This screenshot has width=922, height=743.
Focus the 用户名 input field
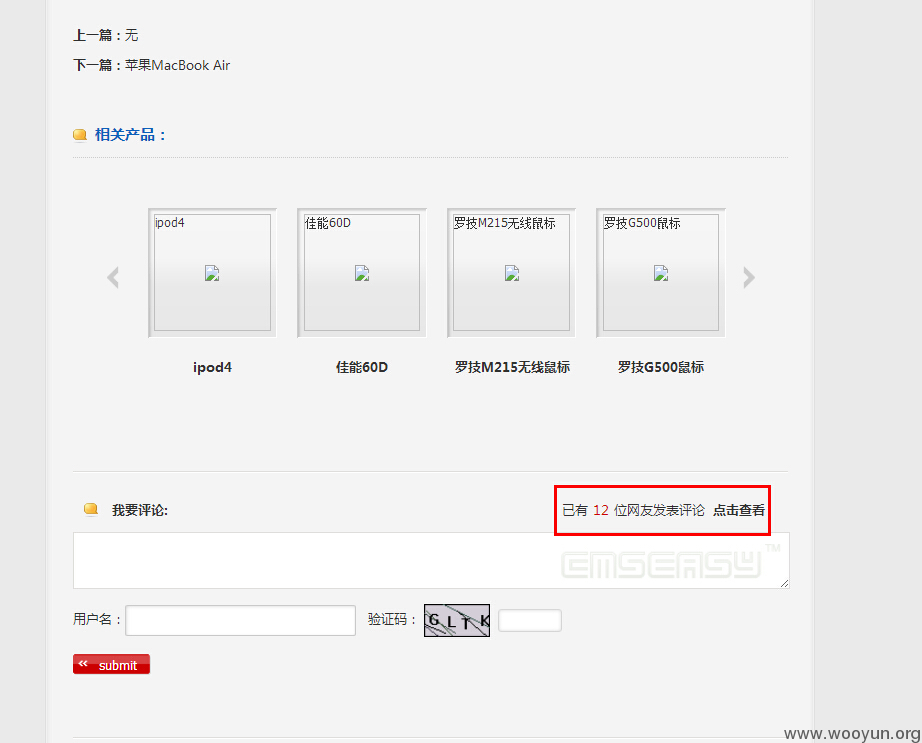coord(240,620)
